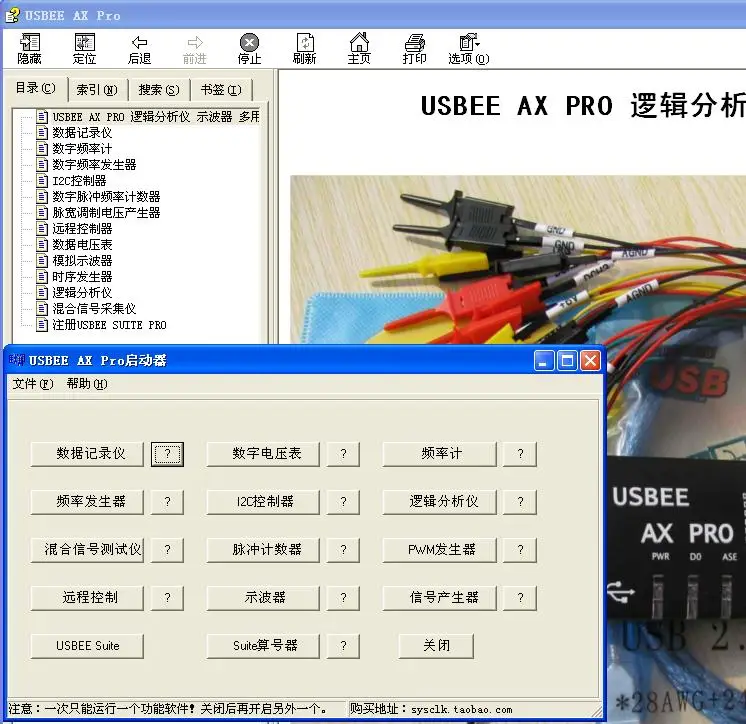
Task: Open the 帮助 menu in launcher window
Action: 87,384
